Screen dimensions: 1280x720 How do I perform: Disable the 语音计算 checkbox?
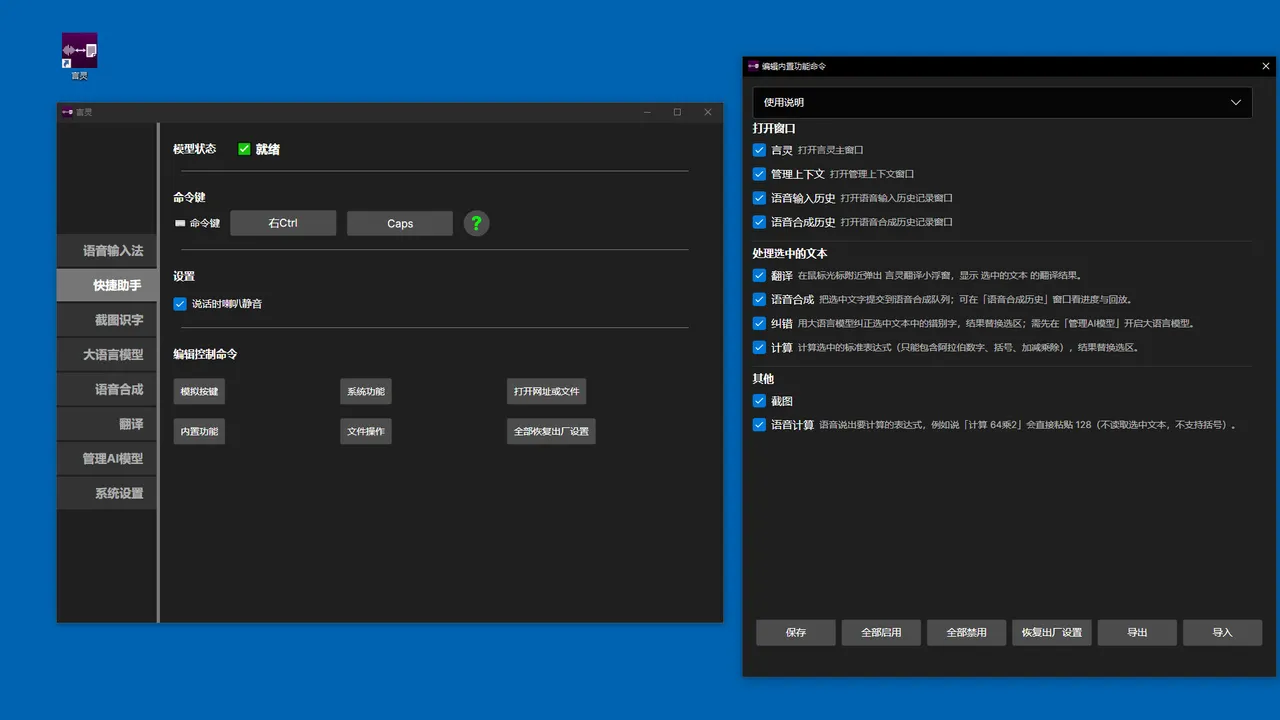[x=759, y=424]
